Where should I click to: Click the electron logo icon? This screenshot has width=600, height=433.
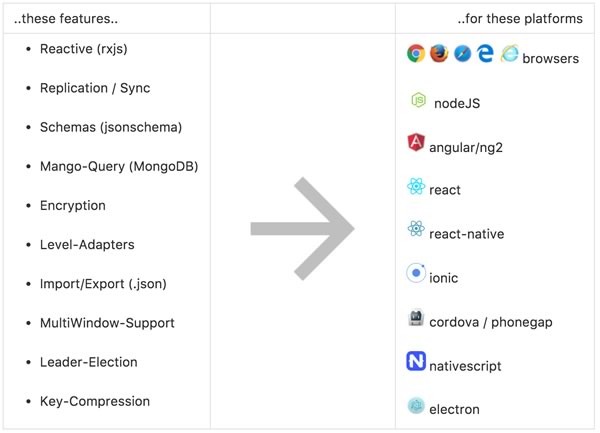tap(416, 405)
